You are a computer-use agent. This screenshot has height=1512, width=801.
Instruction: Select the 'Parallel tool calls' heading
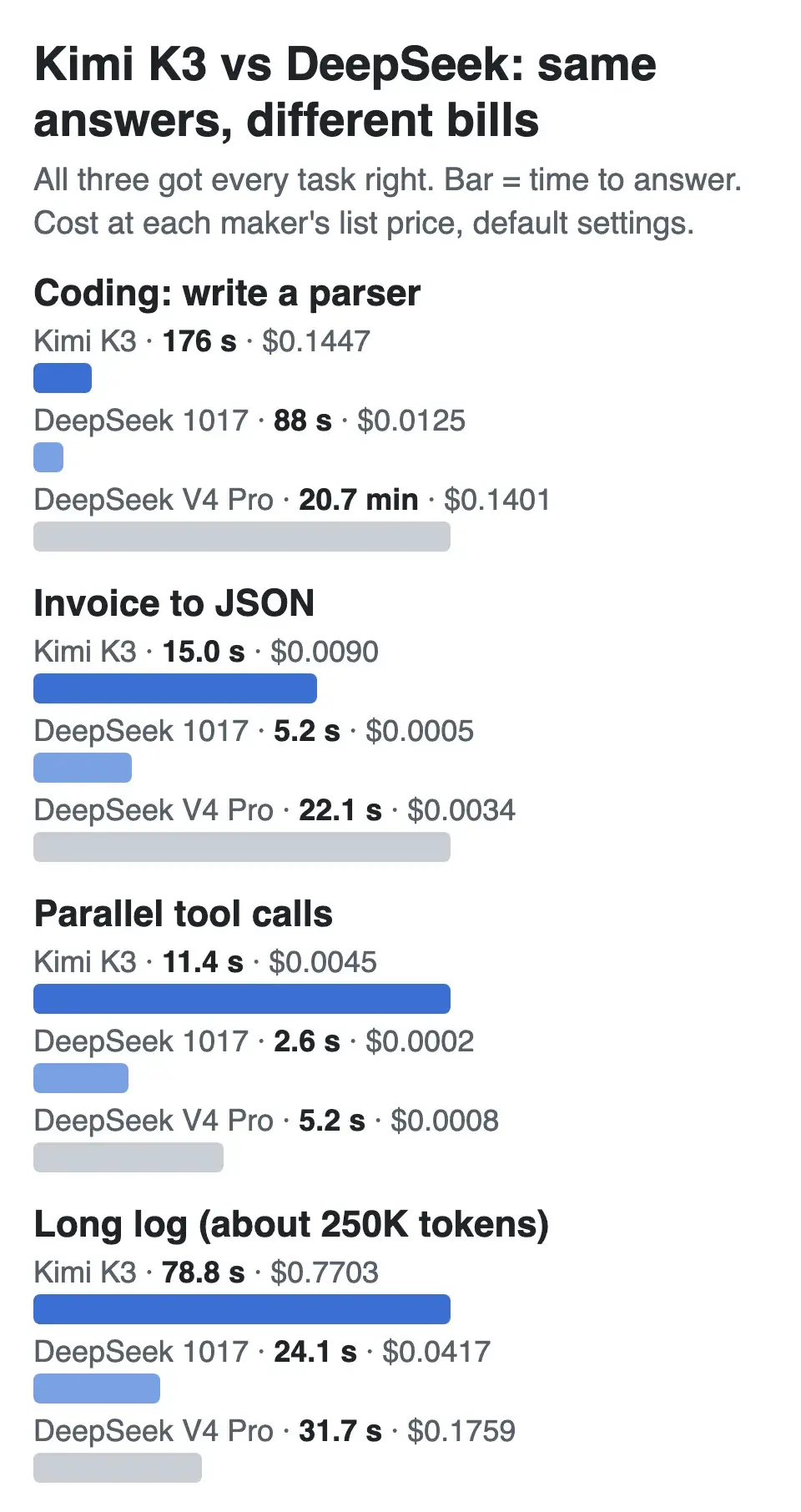click(184, 914)
